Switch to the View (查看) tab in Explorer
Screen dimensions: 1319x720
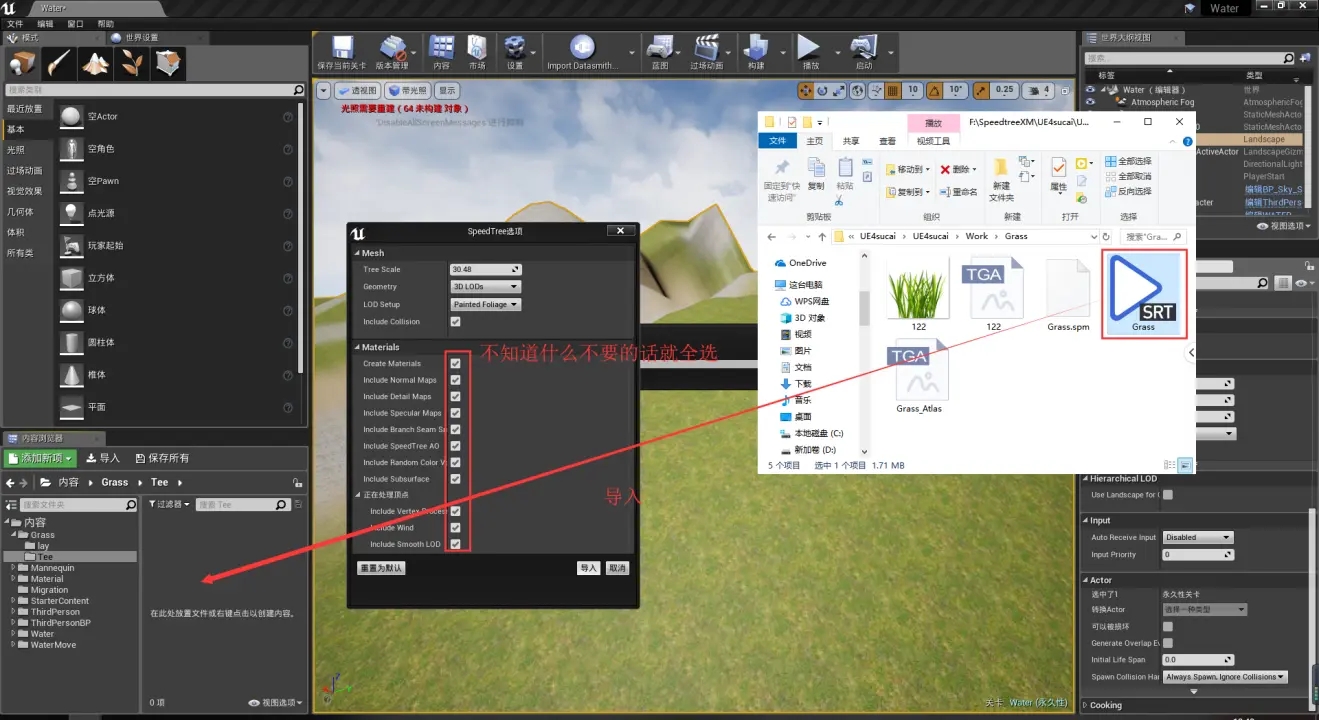[x=887, y=141]
